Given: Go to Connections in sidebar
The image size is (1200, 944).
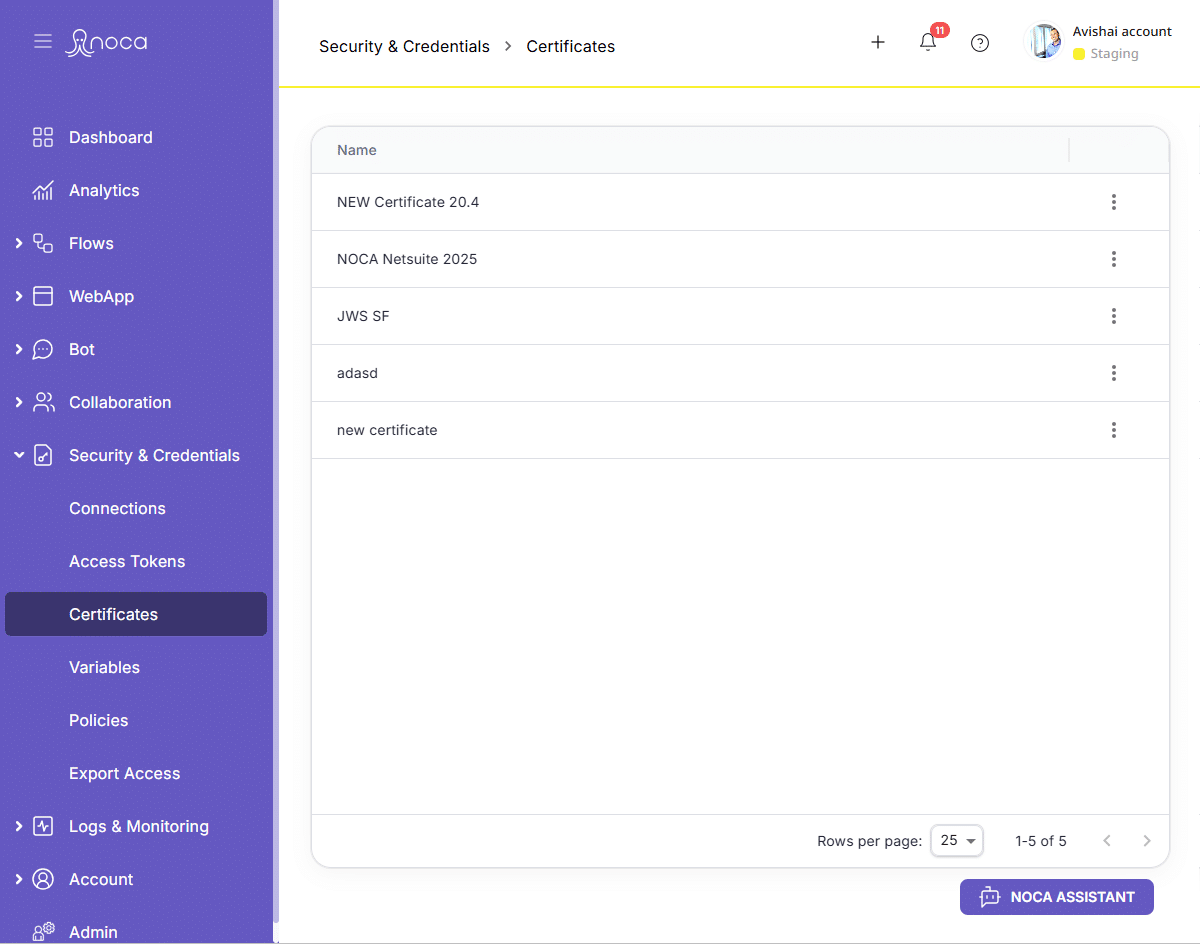Looking at the screenshot, I should (x=117, y=508).
